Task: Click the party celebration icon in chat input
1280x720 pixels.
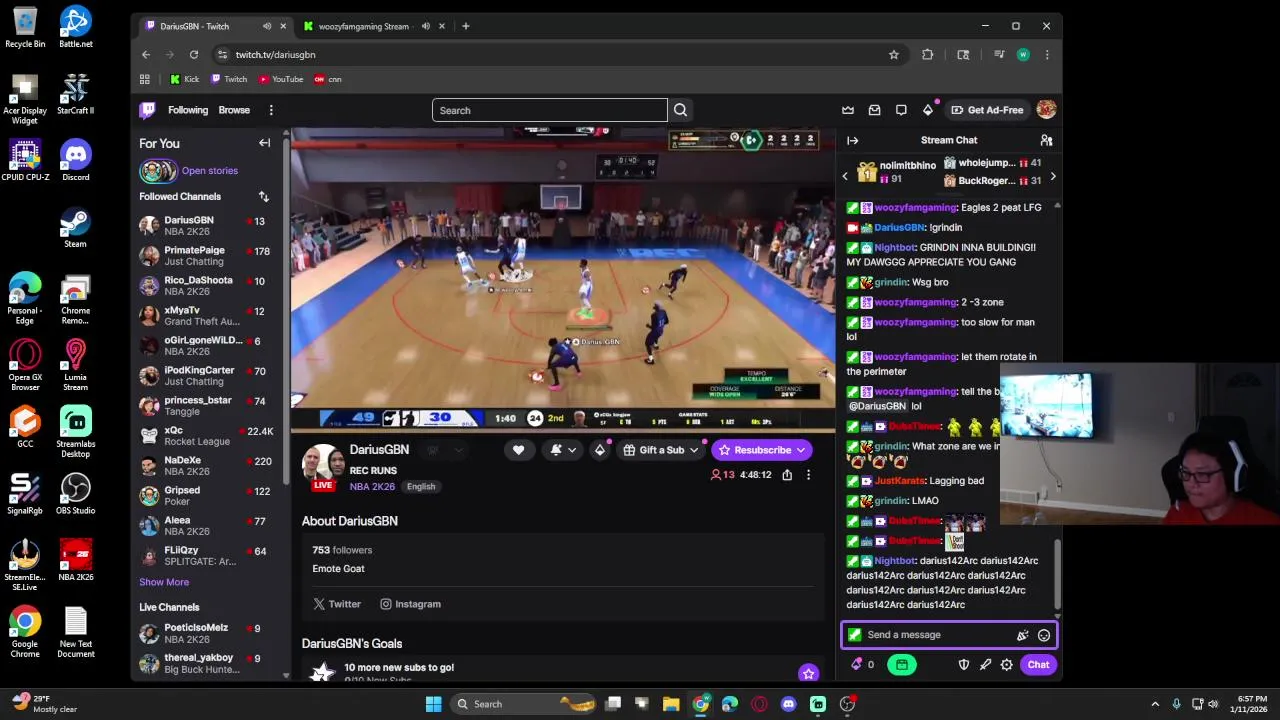Action: coord(1022,635)
